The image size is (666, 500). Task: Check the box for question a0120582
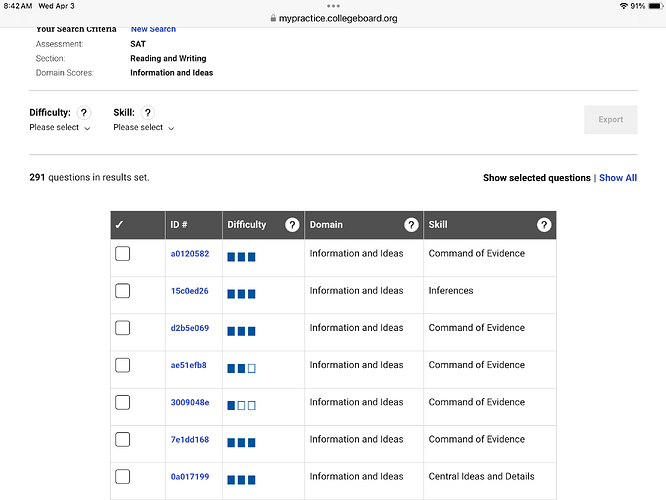[x=123, y=254]
